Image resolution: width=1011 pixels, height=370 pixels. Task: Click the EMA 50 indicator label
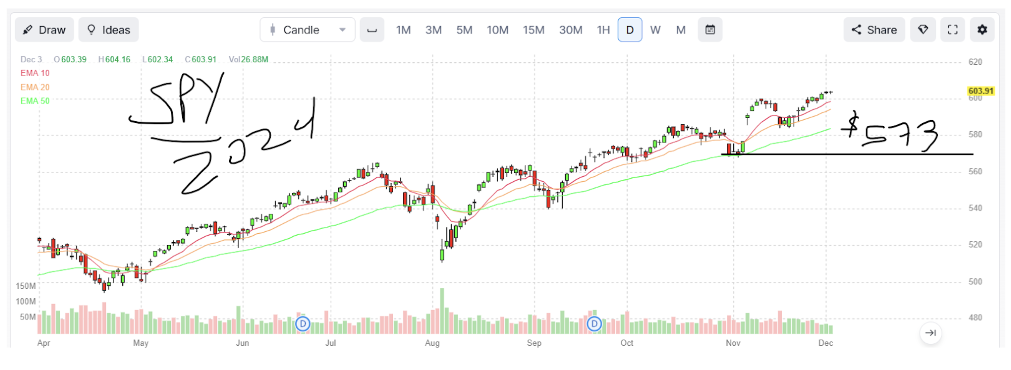35,101
